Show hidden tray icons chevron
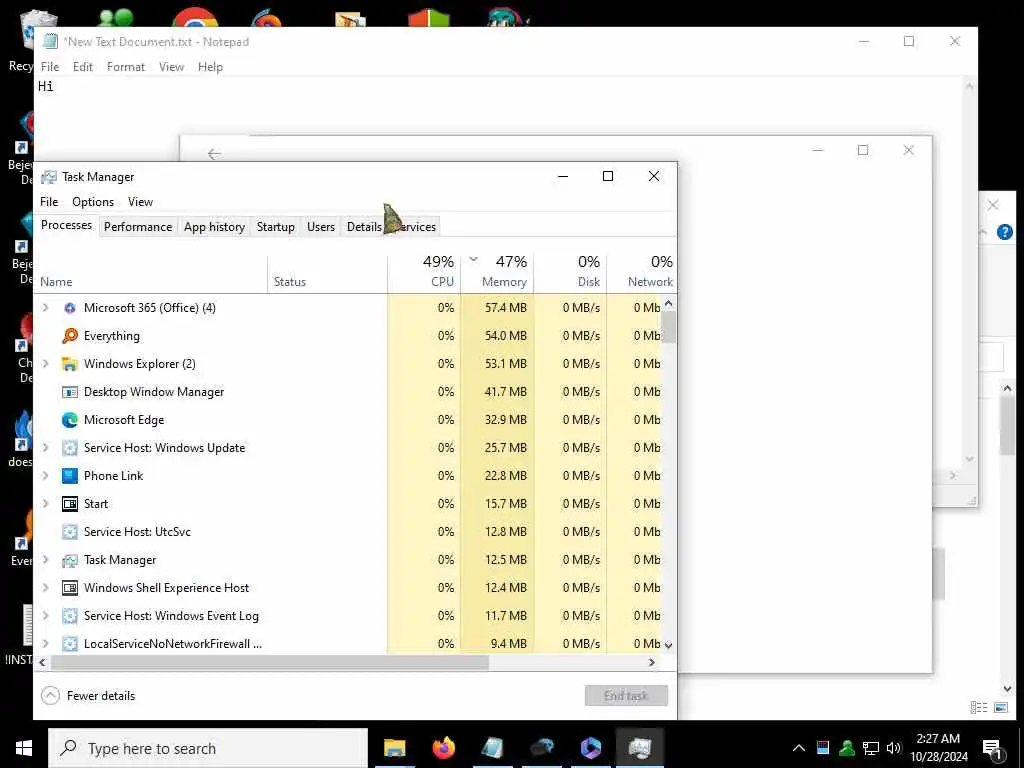1024x768 pixels. [799, 748]
